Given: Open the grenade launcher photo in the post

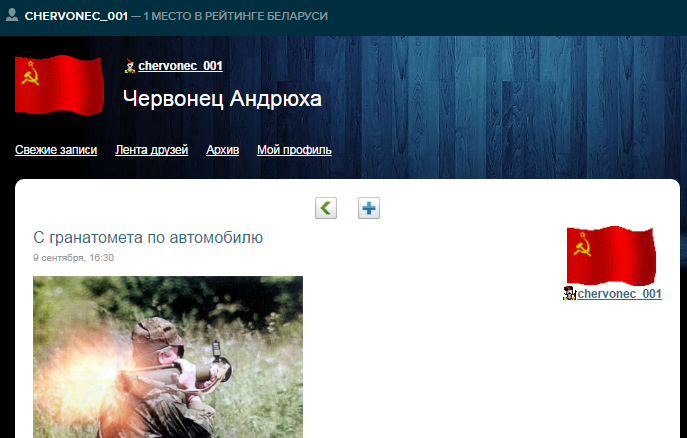Looking at the screenshot, I should (168, 357).
